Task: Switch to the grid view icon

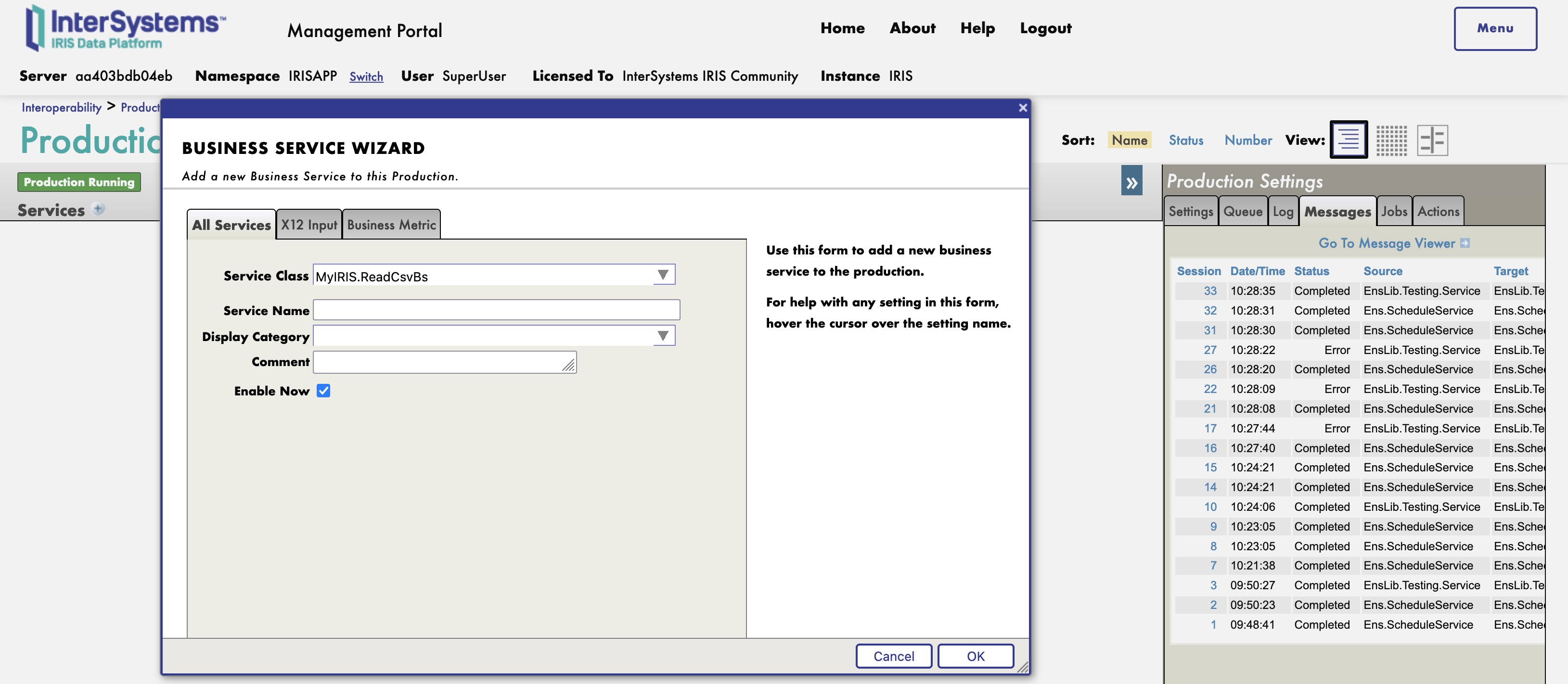Action: pos(1391,140)
